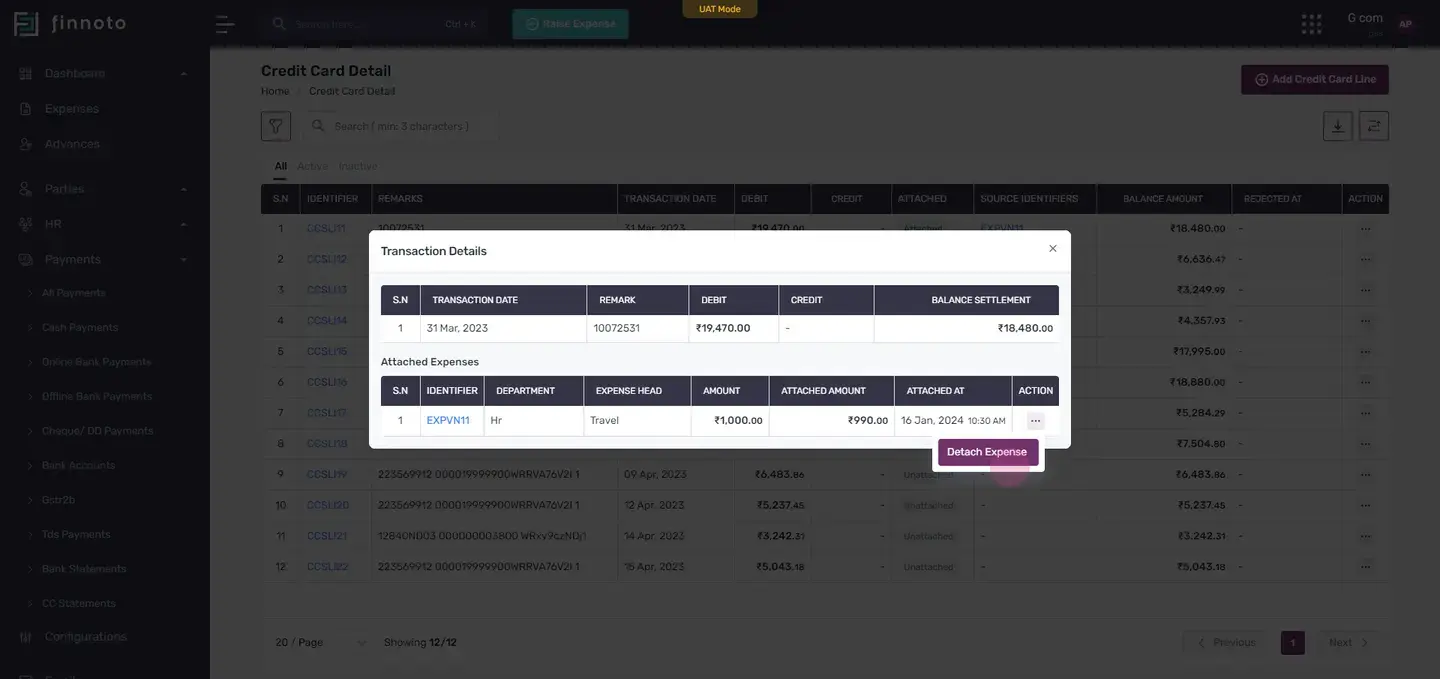Image resolution: width=1440 pixels, height=679 pixels.
Task: Open the column swap settings icon
Action: 1374,126
